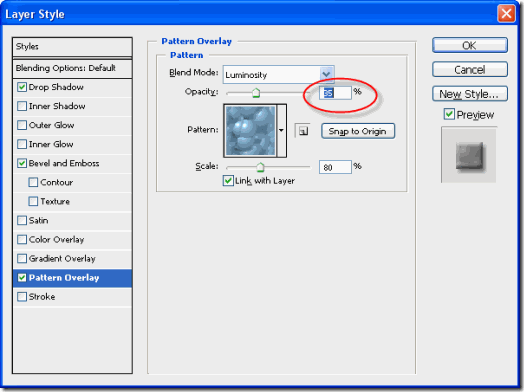The image size is (524, 392).
Task: Enable the Outer Glow checkbox
Action: (x=22, y=125)
